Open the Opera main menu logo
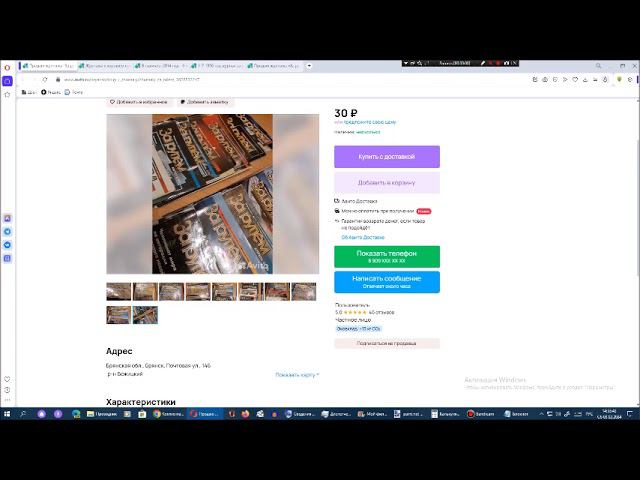This screenshot has width=640, height=480. (x=7, y=67)
